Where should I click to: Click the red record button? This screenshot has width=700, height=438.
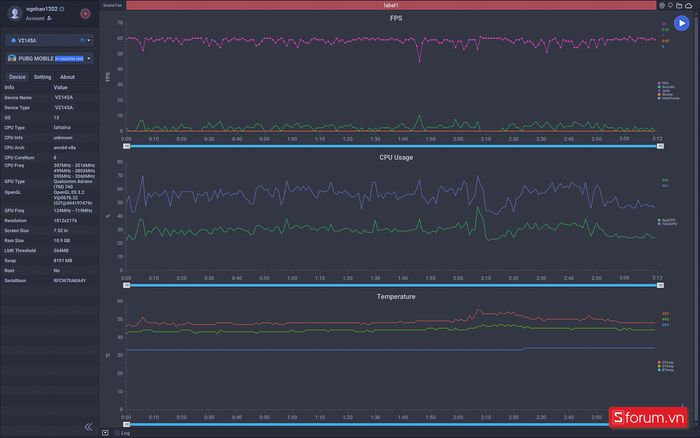tap(85, 14)
